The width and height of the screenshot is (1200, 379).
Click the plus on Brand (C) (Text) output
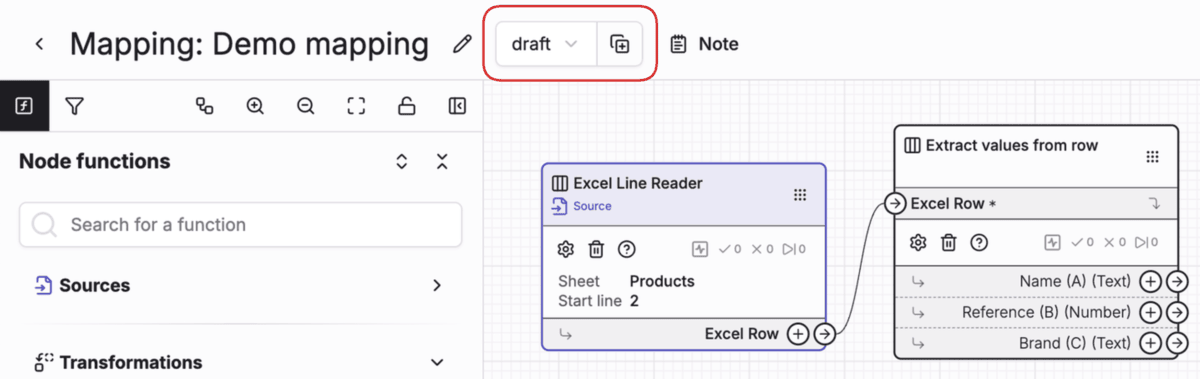coord(1150,344)
